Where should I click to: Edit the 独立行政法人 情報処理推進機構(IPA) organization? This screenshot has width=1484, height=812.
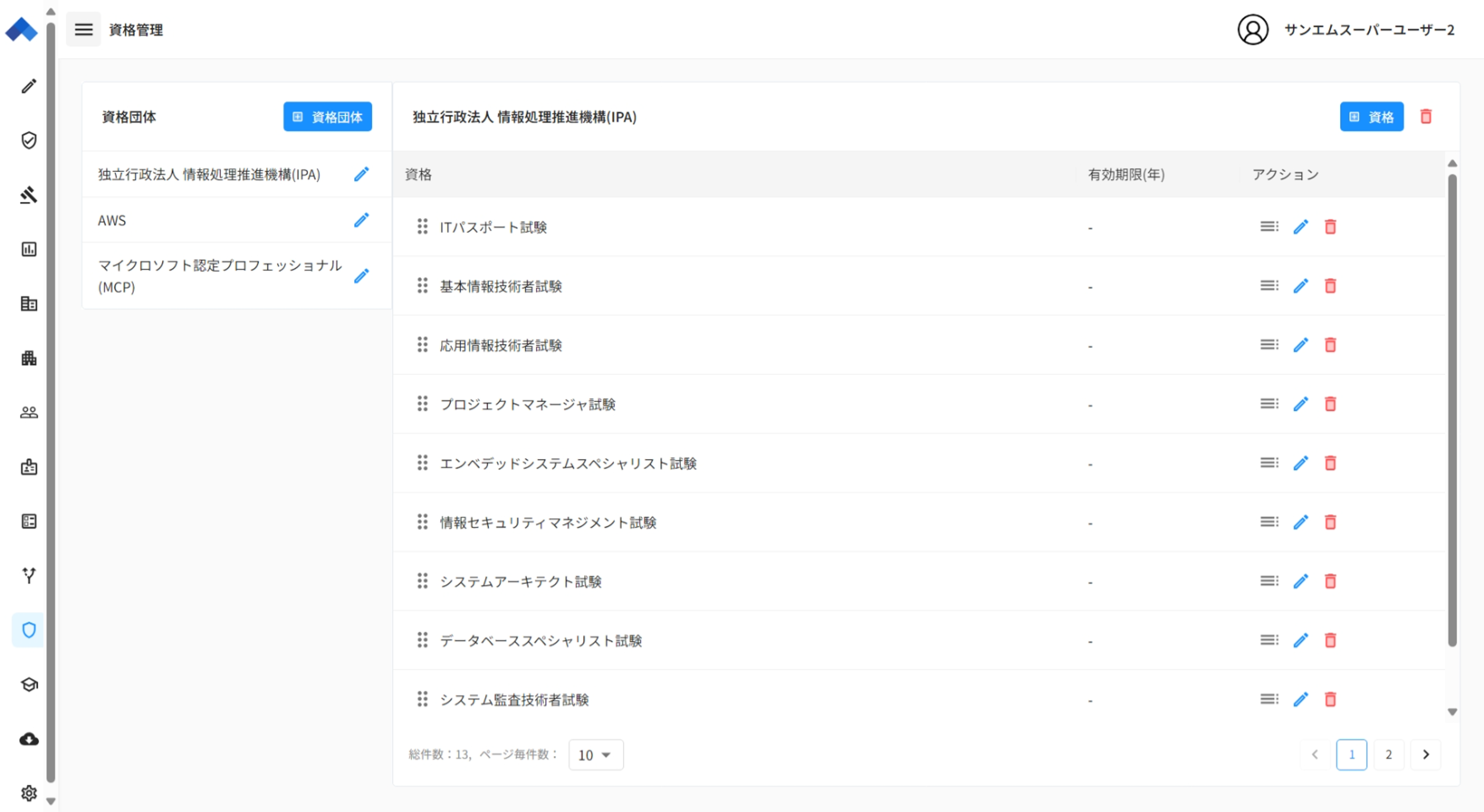click(361, 174)
